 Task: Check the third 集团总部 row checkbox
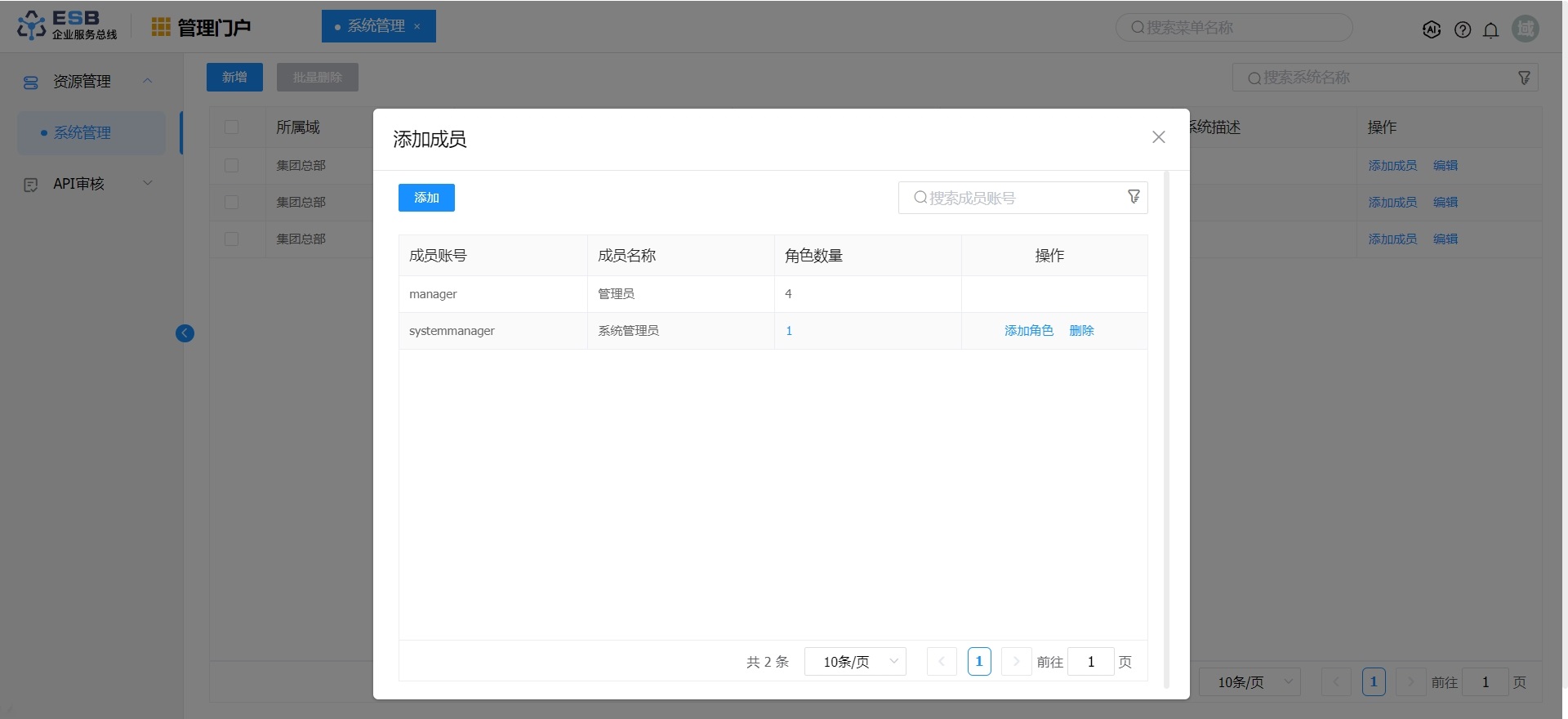pos(232,239)
